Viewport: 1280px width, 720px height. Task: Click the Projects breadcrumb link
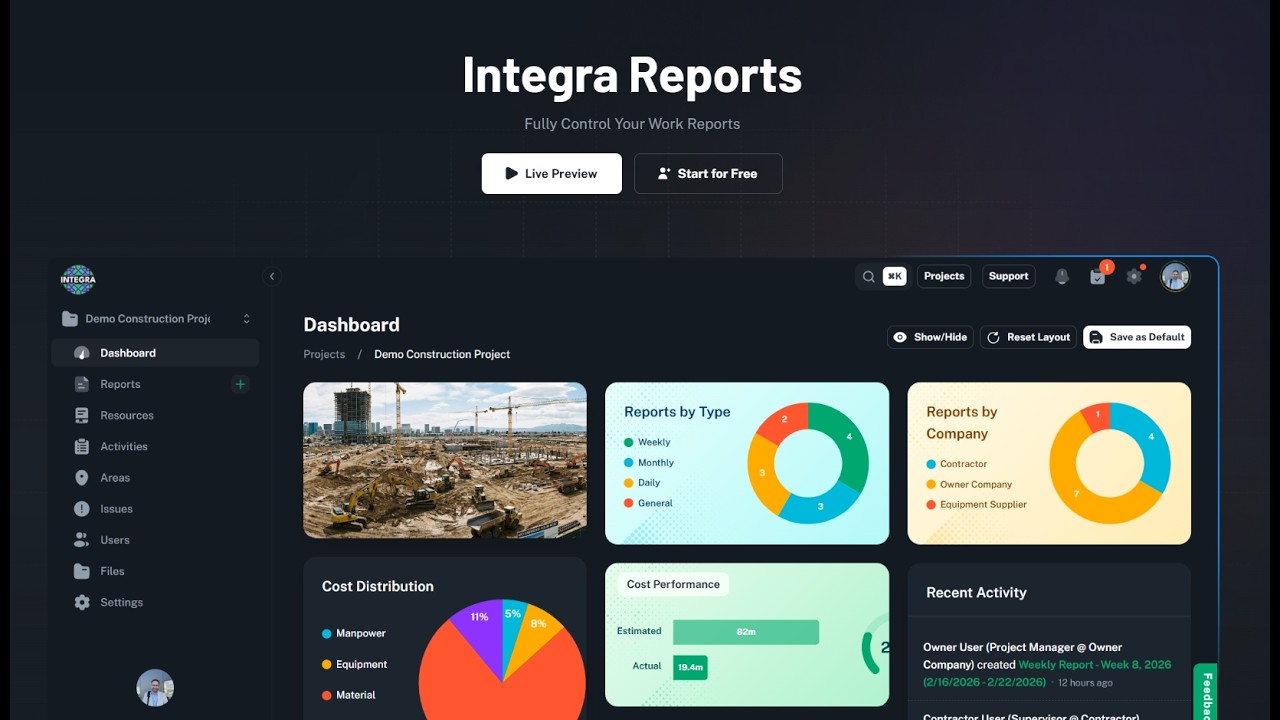(324, 354)
